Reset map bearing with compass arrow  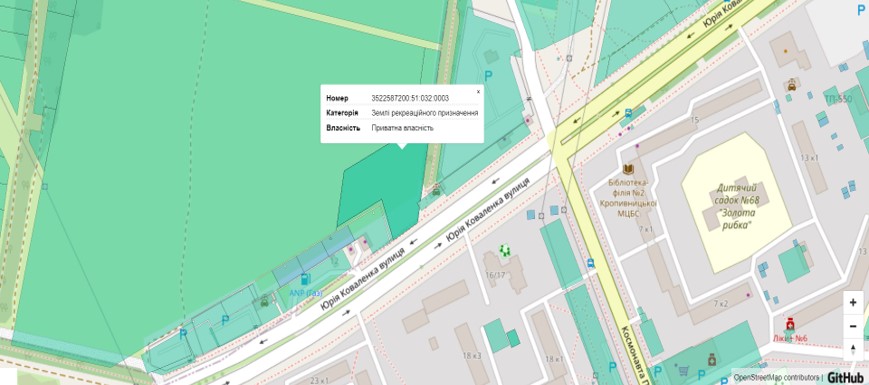tap(853, 350)
